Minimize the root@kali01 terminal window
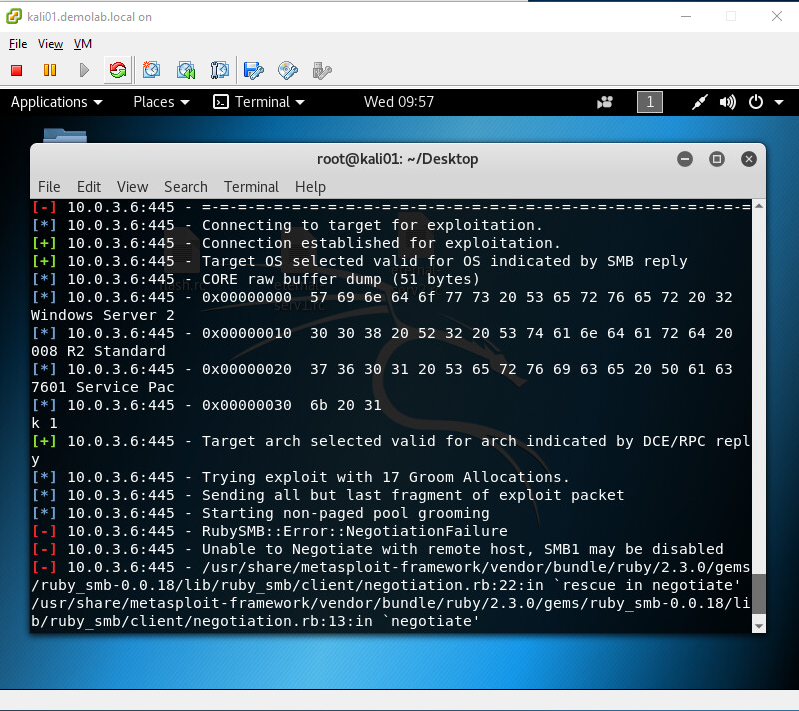Viewport: 799px width, 711px height. 685,159
